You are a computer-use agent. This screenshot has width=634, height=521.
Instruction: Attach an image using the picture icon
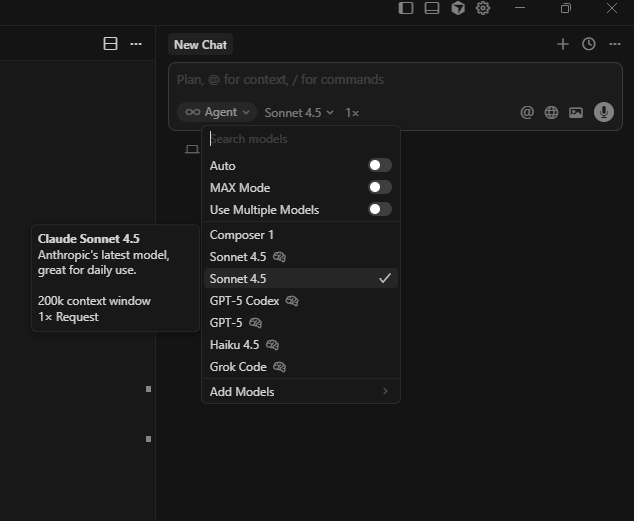tap(576, 112)
